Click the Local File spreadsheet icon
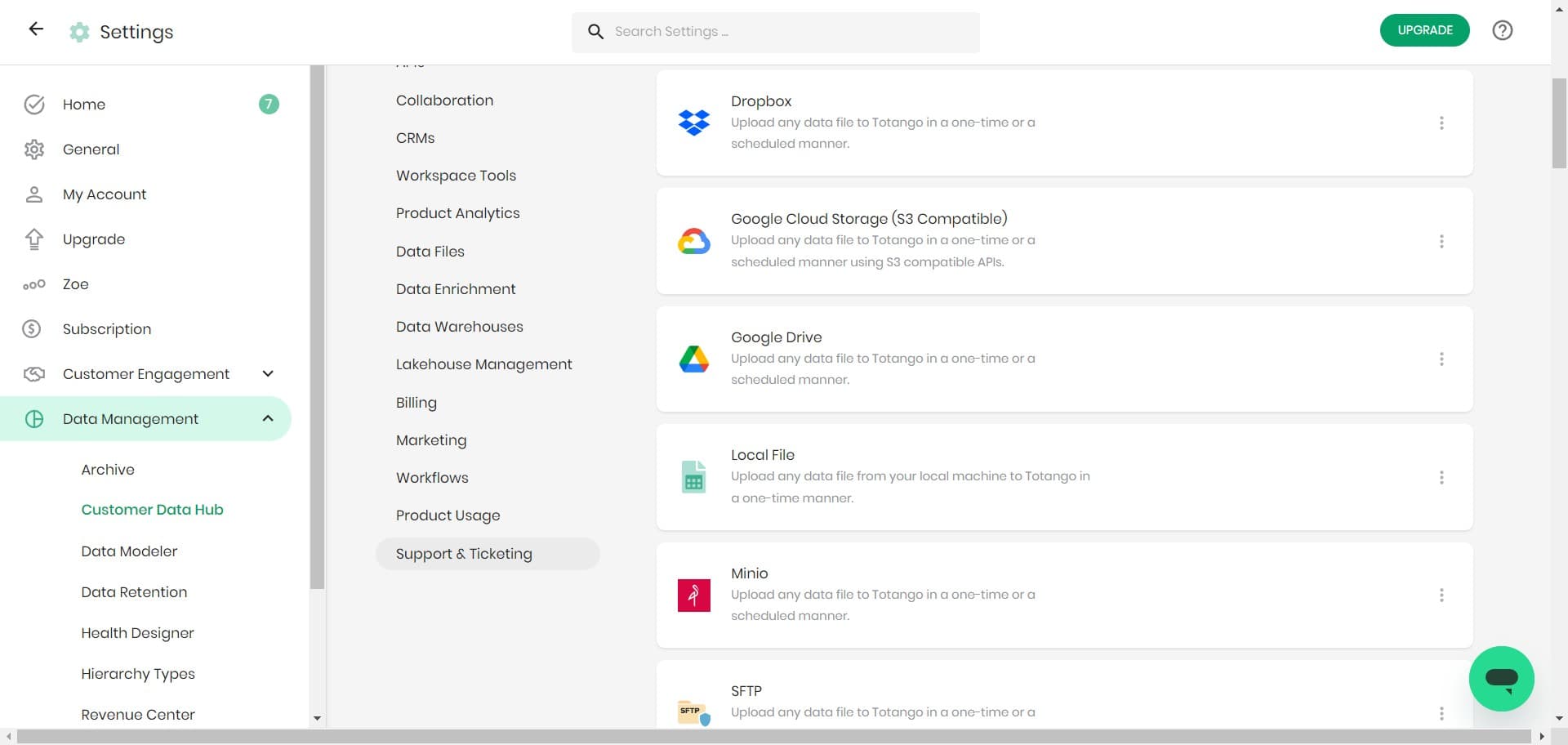1568x745 pixels. pyautogui.click(x=693, y=477)
